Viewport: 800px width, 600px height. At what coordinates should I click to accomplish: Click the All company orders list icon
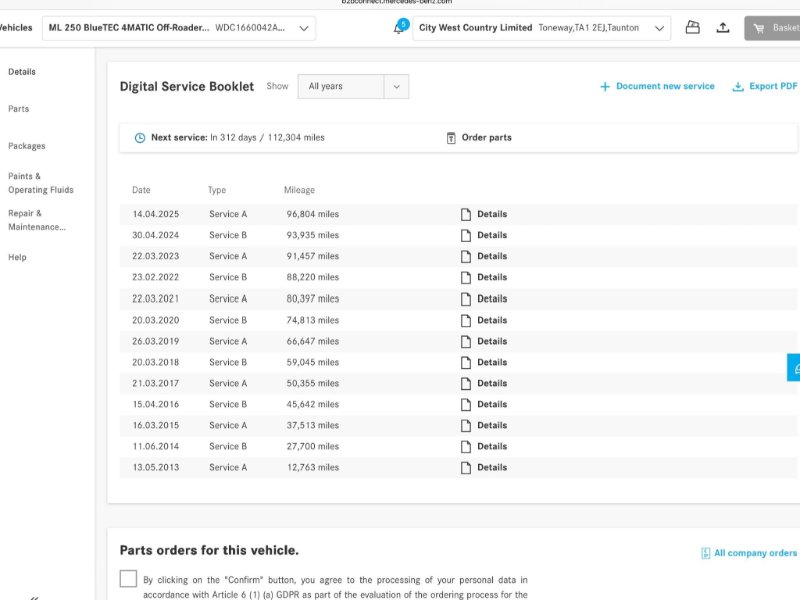pos(706,553)
